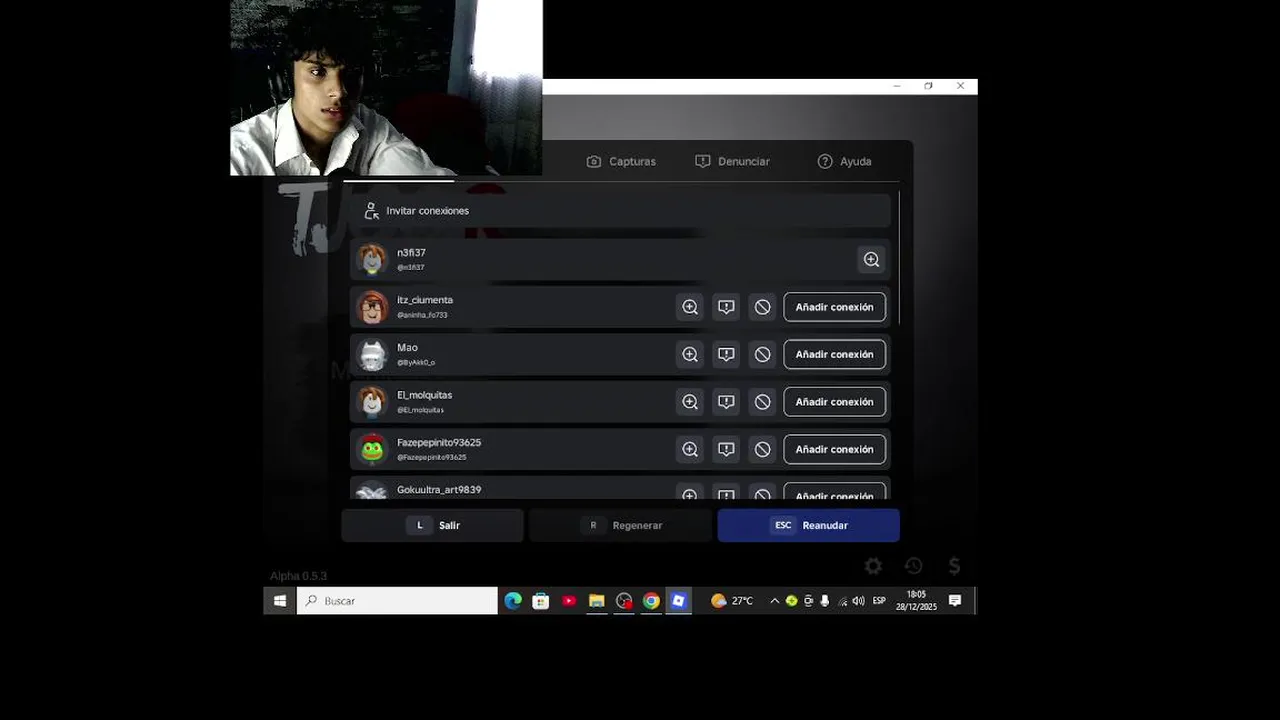Switch to Roblox taskbar icon
The width and height of the screenshot is (1280, 720).
678,601
